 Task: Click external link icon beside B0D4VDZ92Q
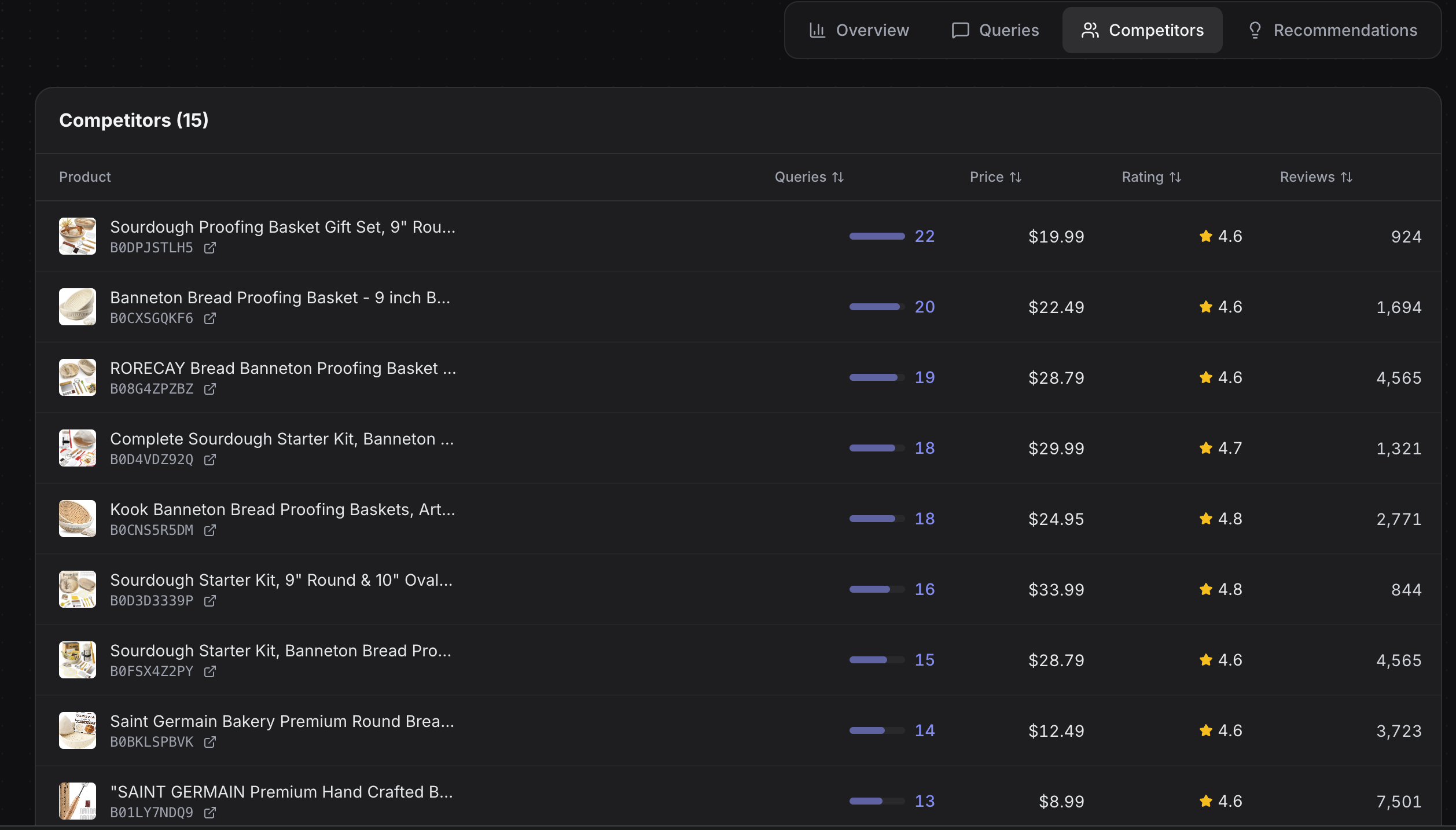tap(210, 460)
